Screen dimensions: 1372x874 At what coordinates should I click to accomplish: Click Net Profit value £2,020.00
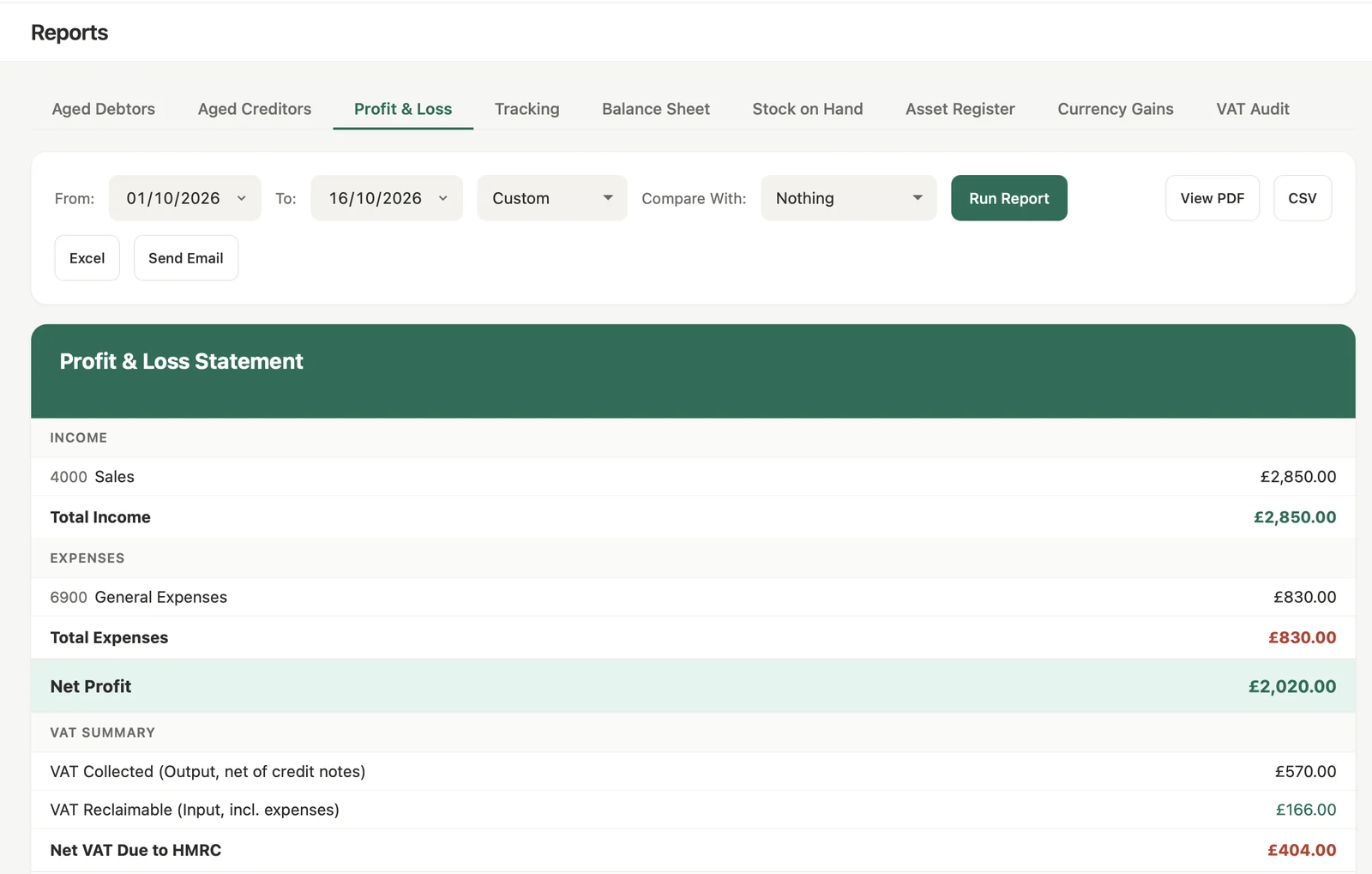click(1292, 686)
